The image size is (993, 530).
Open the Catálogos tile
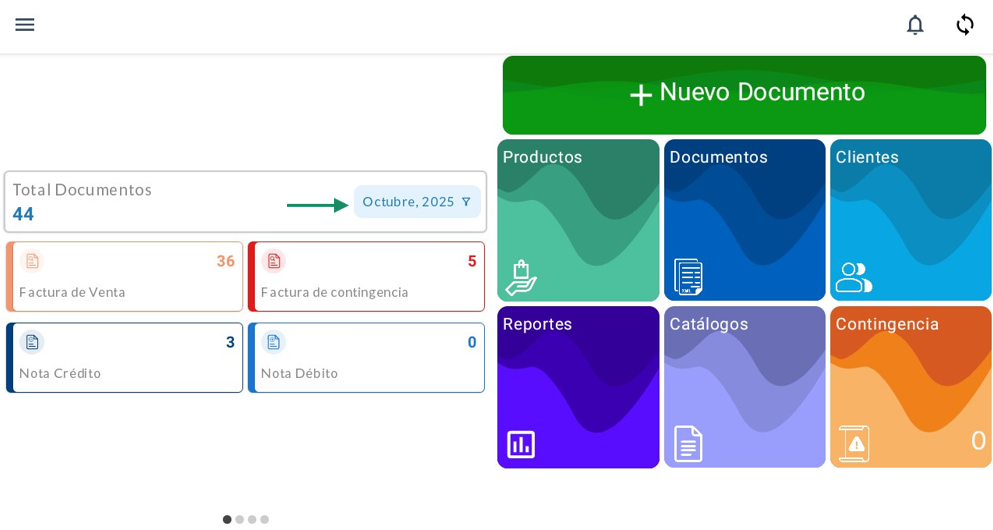(x=744, y=387)
